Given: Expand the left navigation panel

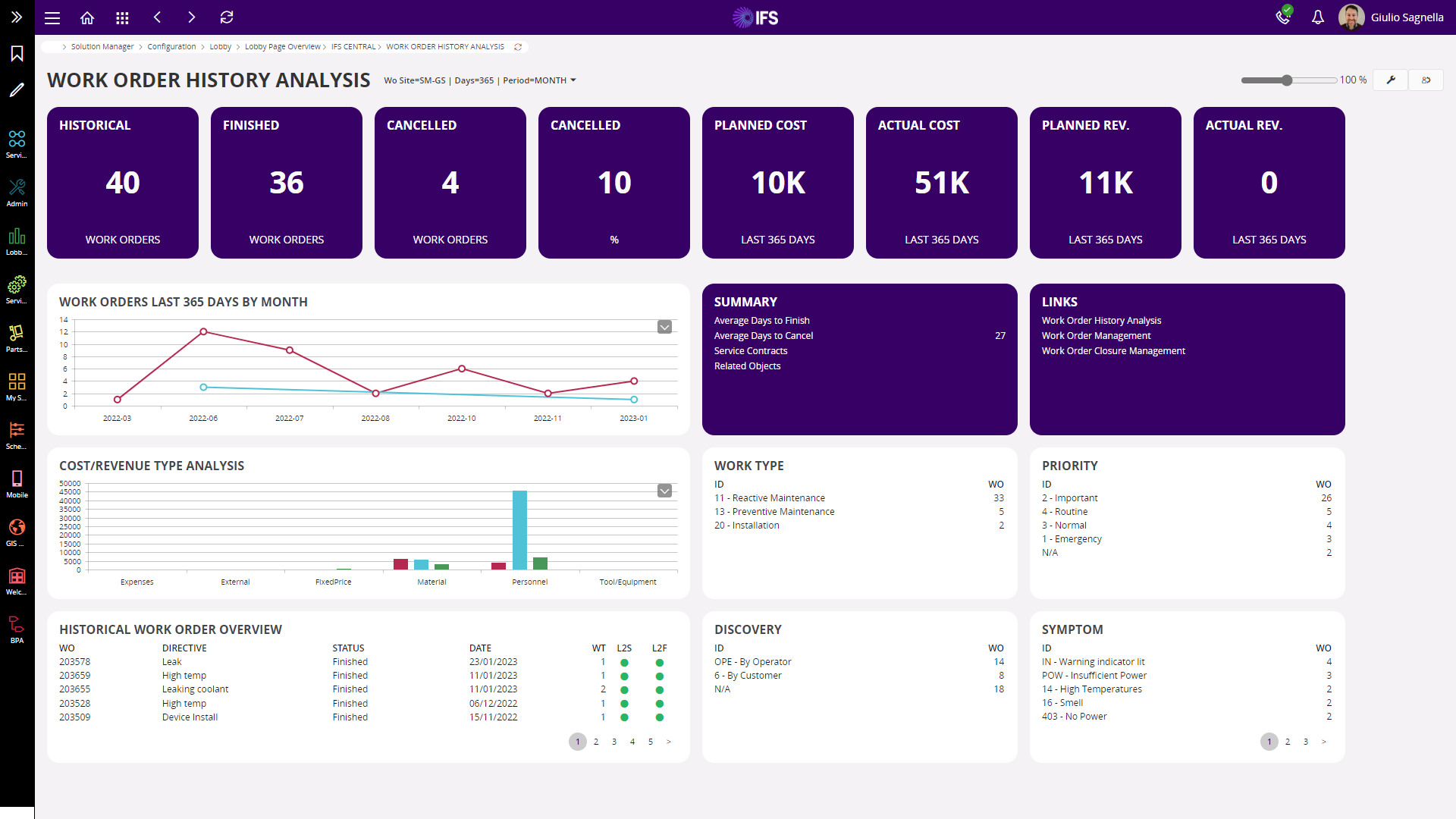Looking at the screenshot, I should point(17,17).
